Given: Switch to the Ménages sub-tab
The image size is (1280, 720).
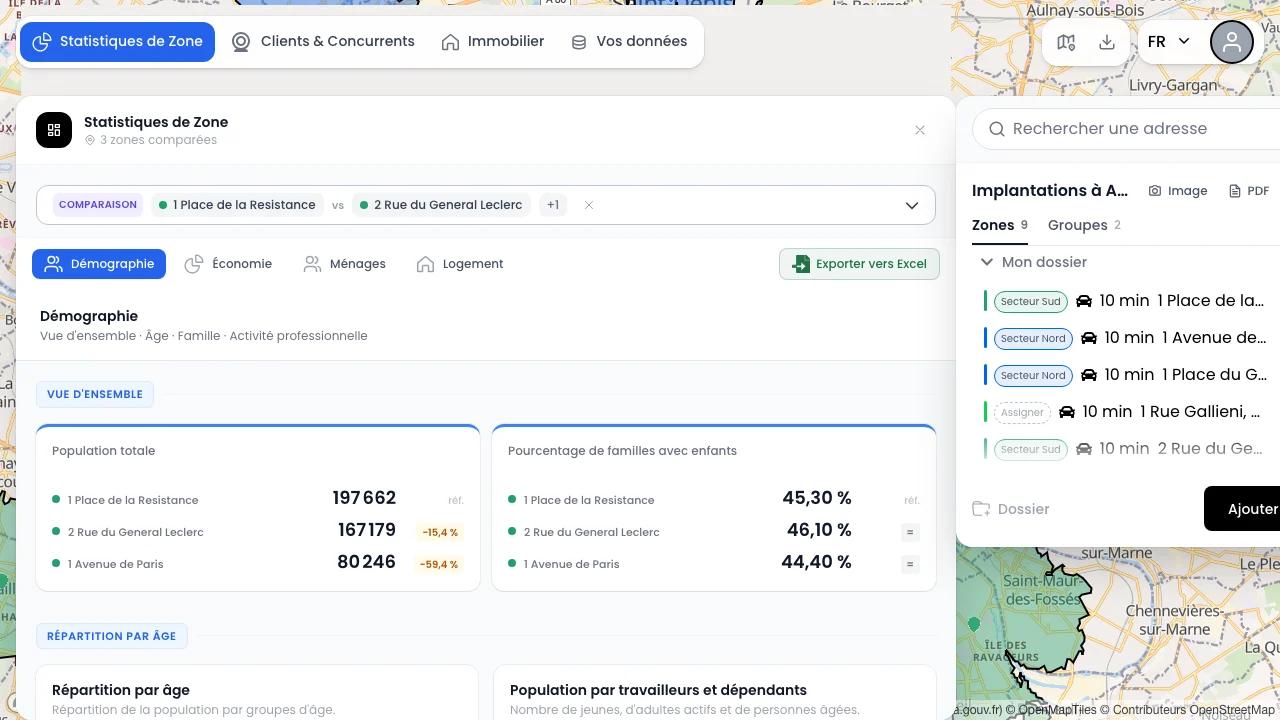Looking at the screenshot, I should pos(344,264).
